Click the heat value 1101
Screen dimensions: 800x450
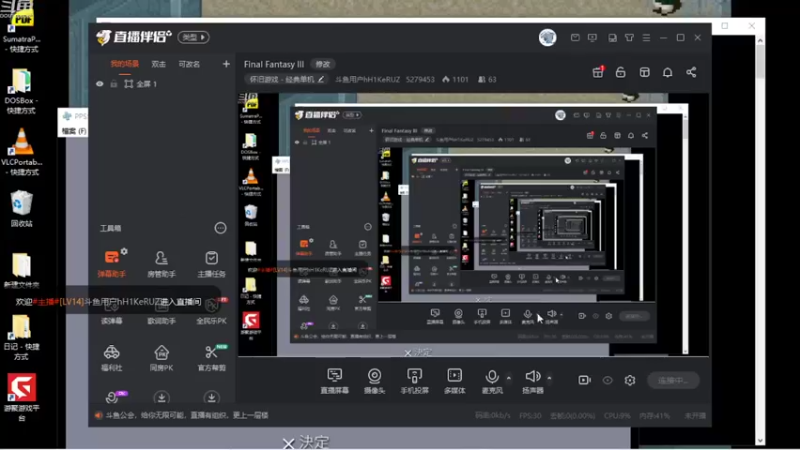(456, 80)
